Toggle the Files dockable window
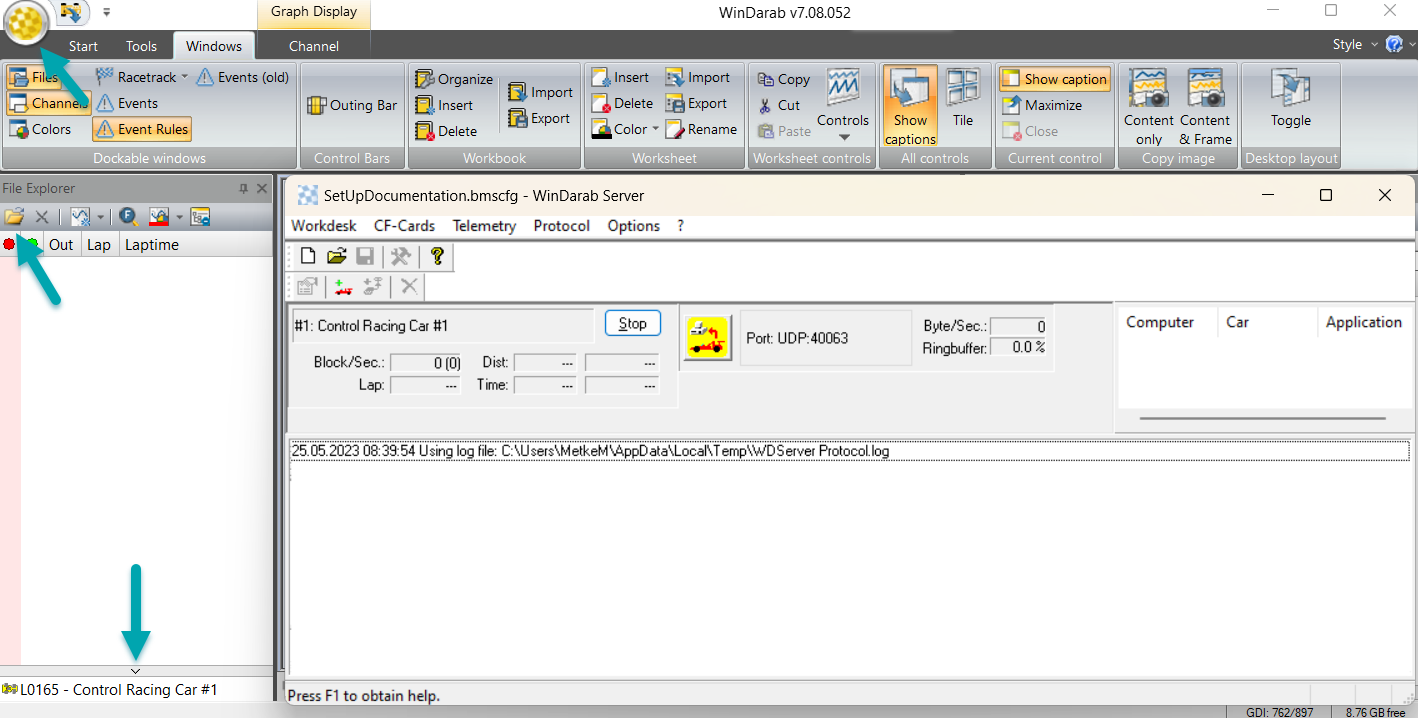 tap(33, 77)
